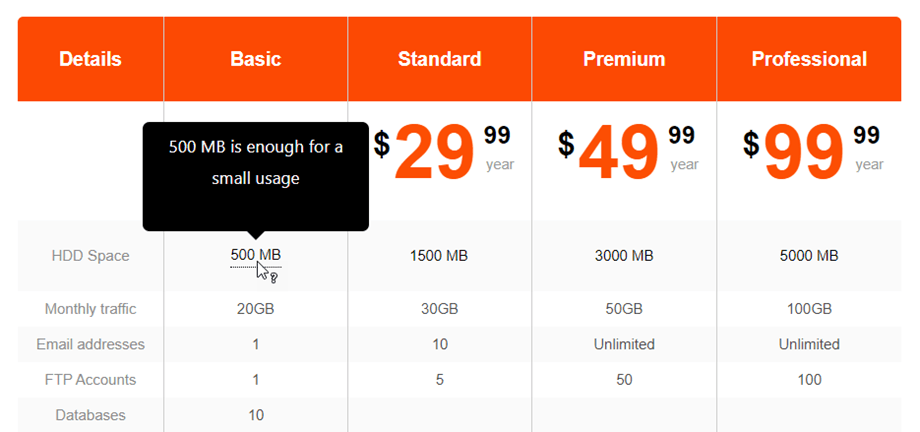The height and width of the screenshot is (432, 920).
Task: Select the HDD Space row label
Action: (90, 256)
